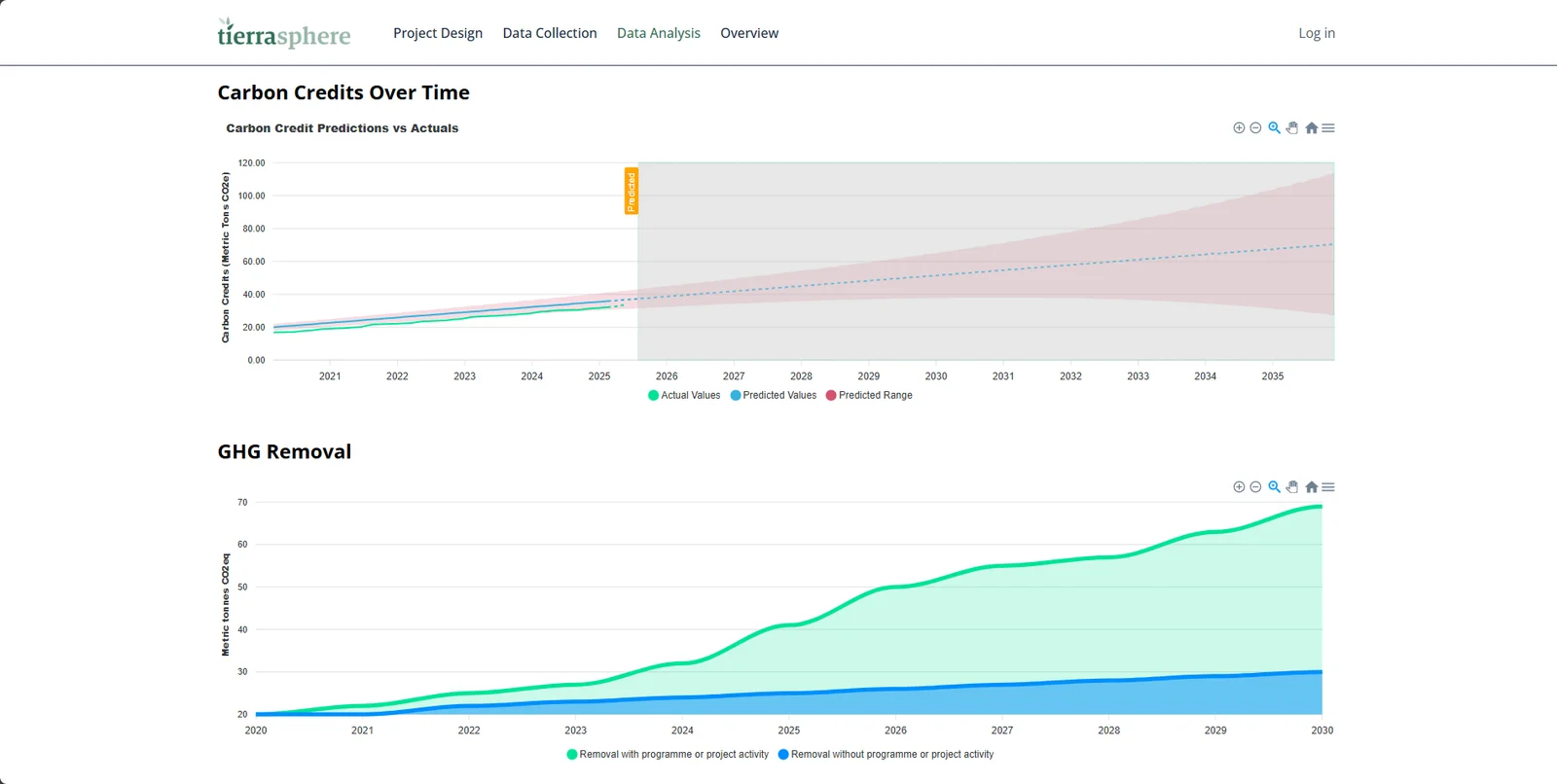1557x784 pixels.
Task: Click zoom out icon on Carbon Credits chart
Action: tap(1255, 128)
